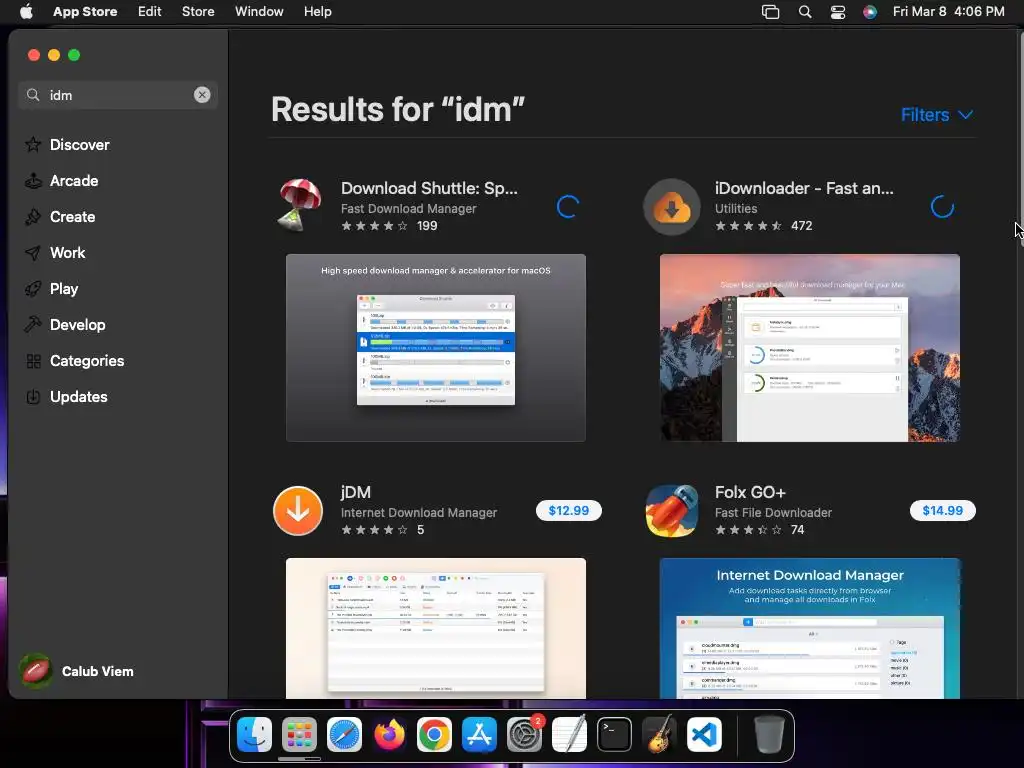This screenshot has height=768, width=1024.
Task: Open Launchpad from the Dock
Action: [299, 735]
